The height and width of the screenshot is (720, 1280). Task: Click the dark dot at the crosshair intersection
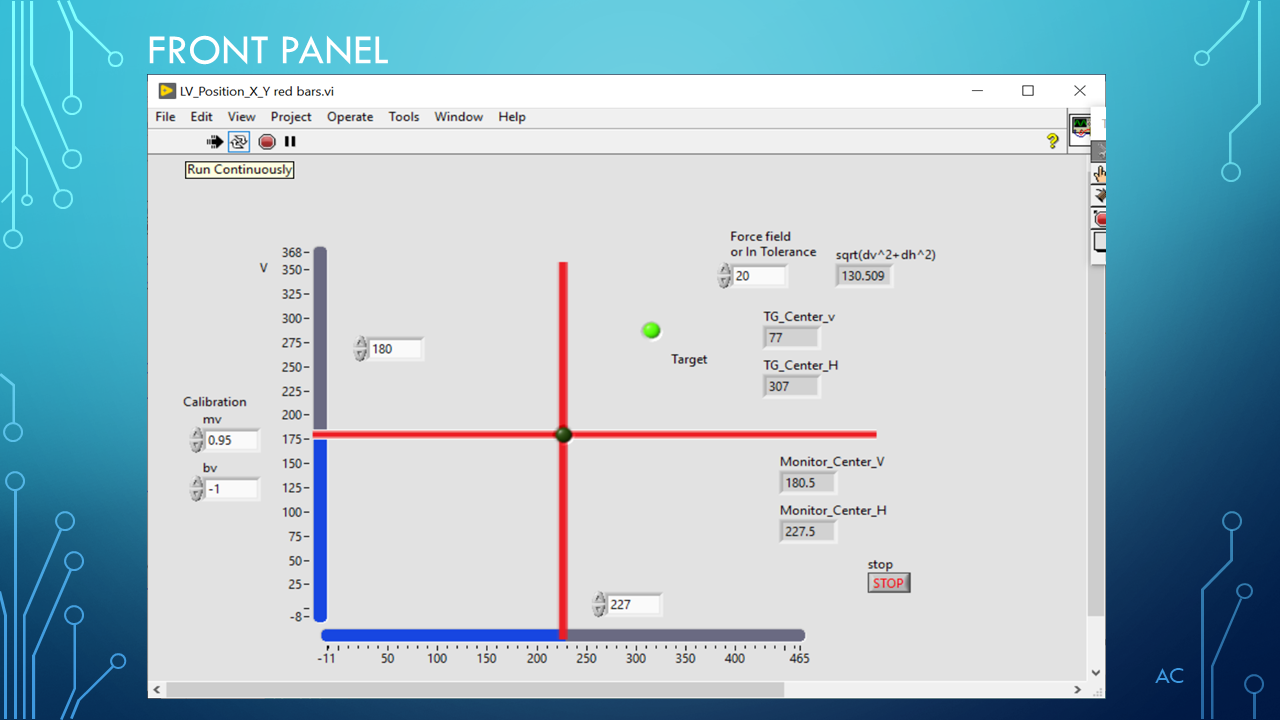(x=563, y=434)
